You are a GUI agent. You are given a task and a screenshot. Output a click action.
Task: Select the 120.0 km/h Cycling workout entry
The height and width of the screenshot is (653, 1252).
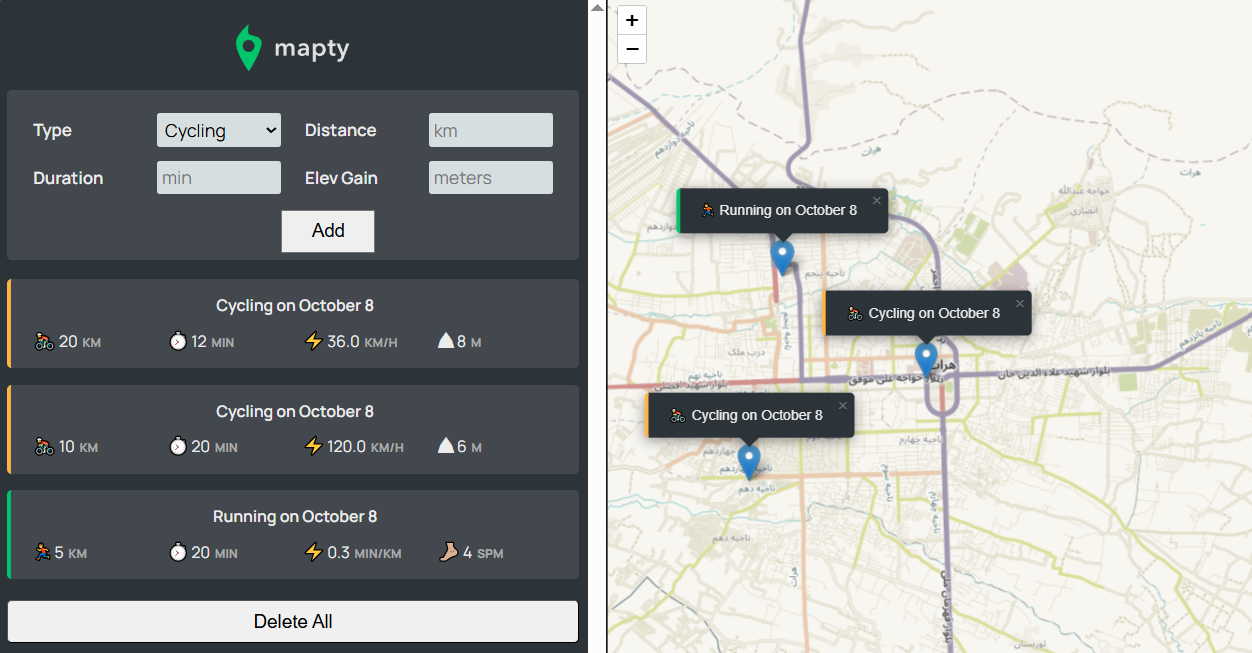coord(293,429)
